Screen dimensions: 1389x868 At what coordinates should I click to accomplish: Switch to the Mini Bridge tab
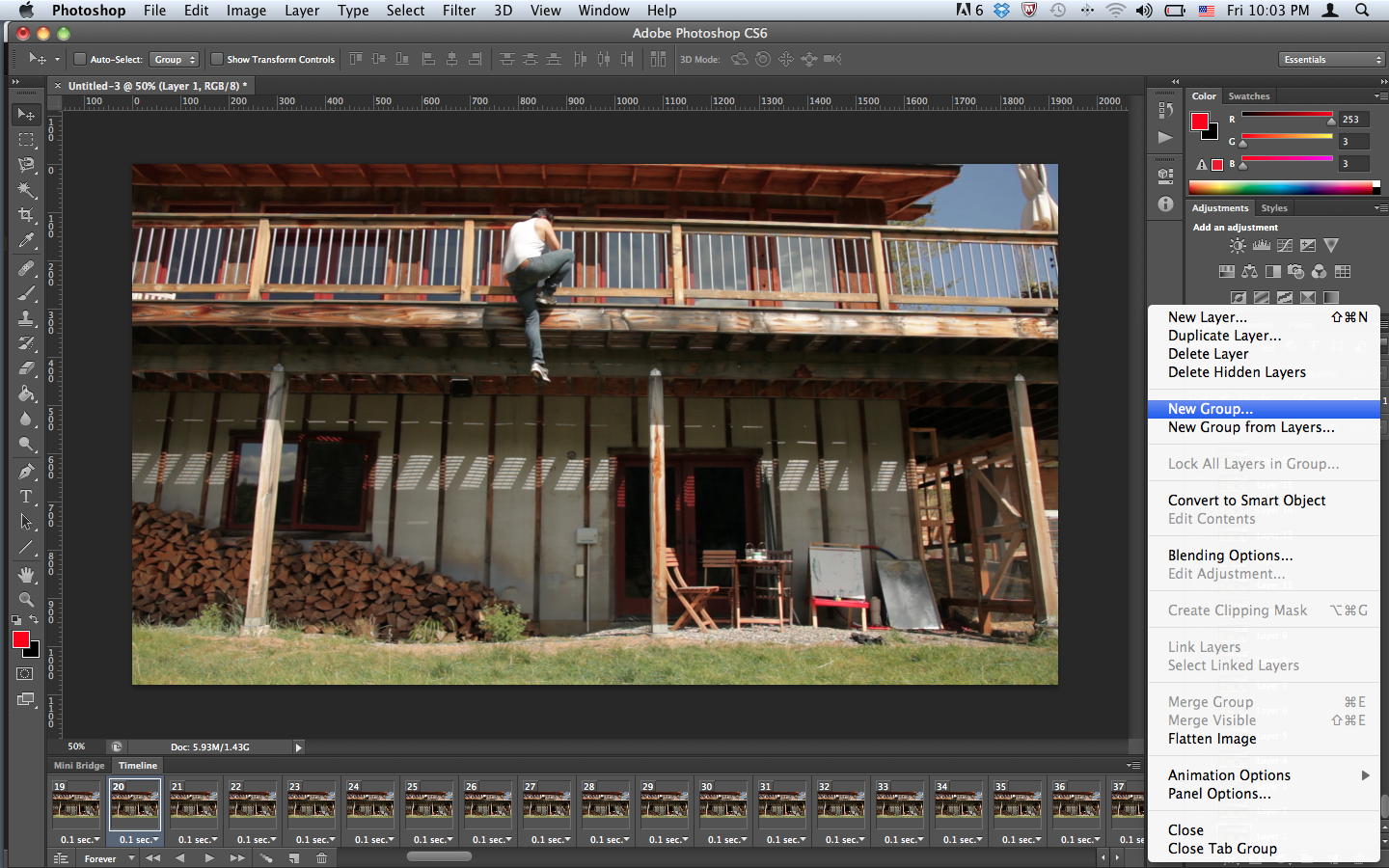click(x=79, y=766)
